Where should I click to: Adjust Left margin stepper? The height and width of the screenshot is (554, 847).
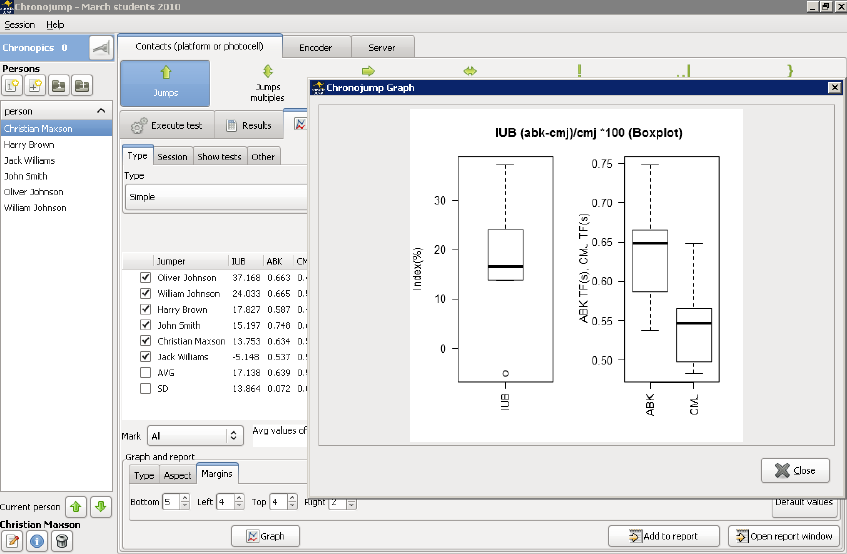click(x=239, y=502)
